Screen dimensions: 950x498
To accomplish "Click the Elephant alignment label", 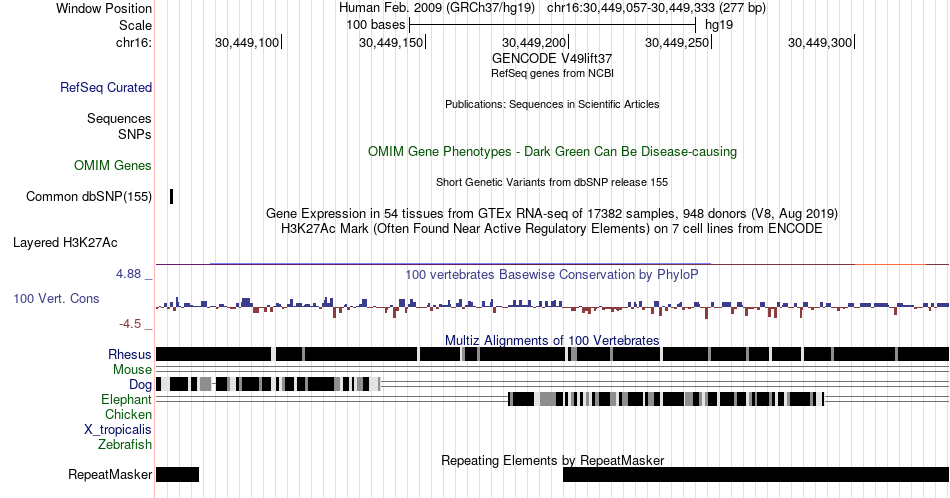I will coord(127,399).
